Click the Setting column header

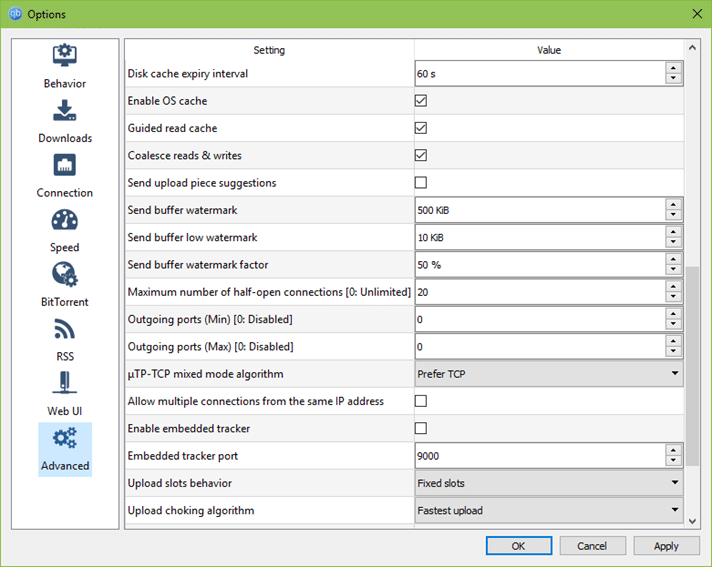point(269,50)
